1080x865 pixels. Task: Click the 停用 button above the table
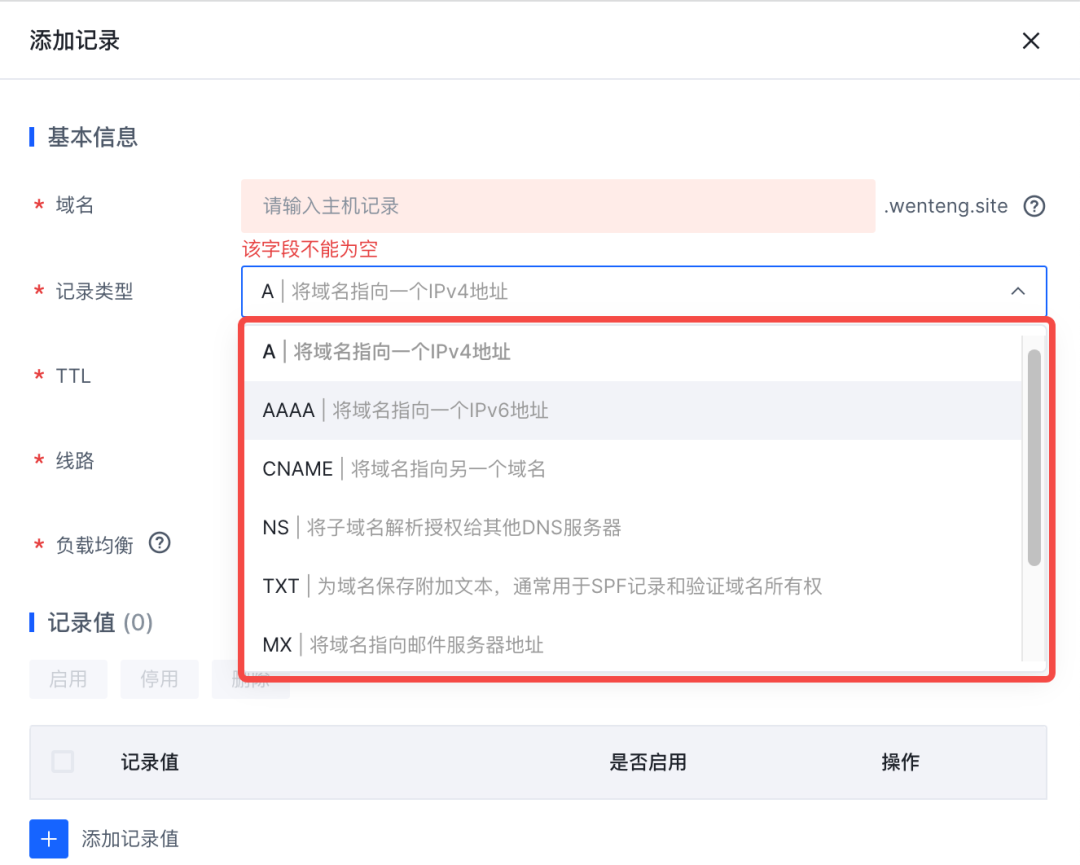pos(159,679)
